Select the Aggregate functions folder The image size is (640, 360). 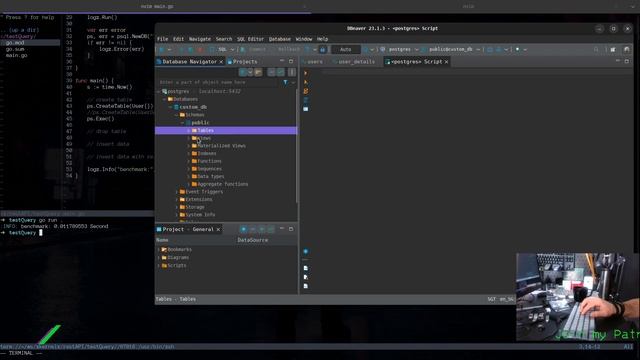222,184
